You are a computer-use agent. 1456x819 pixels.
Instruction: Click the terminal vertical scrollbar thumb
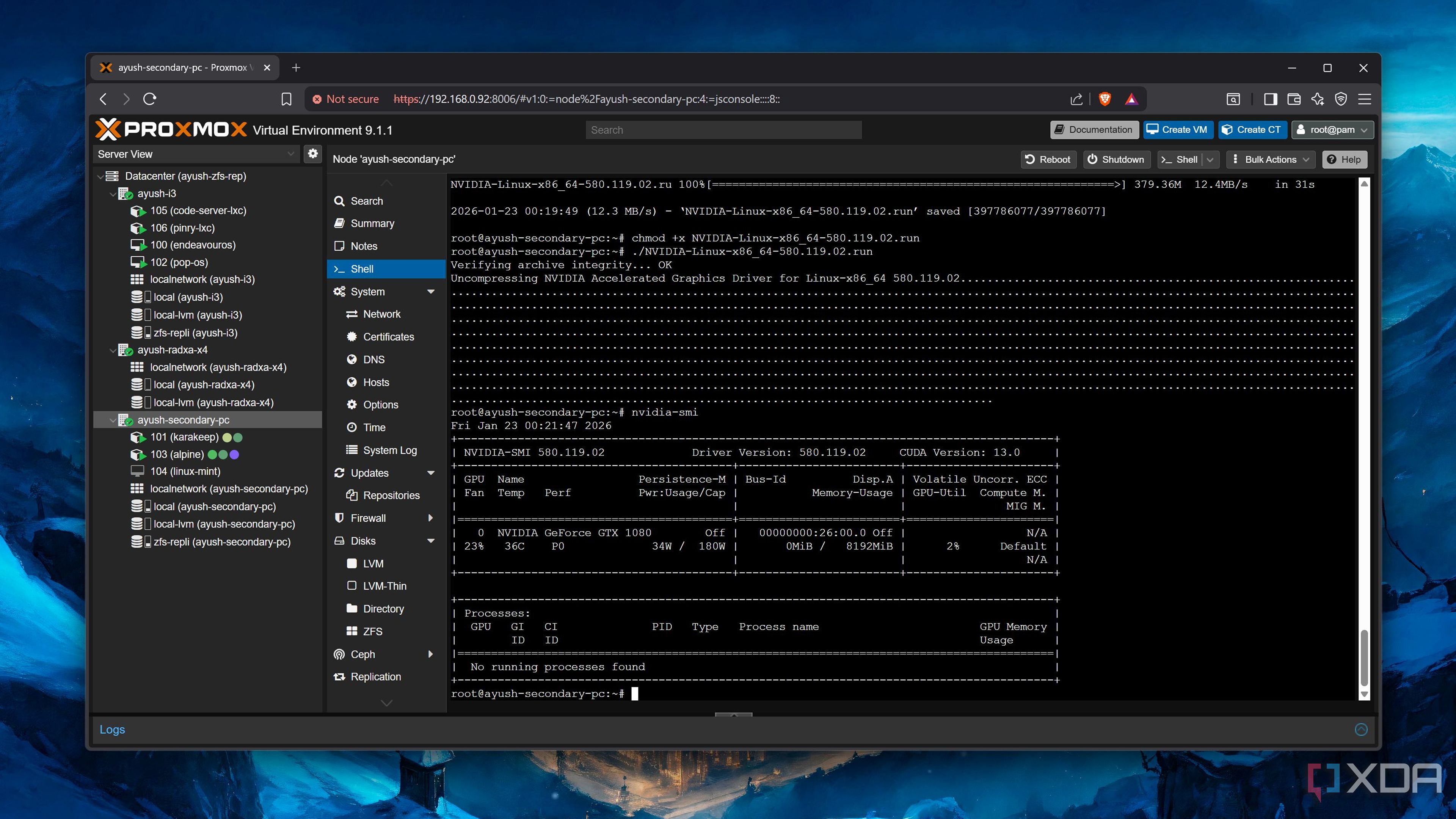pyautogui.click(x=1364, y=657)
